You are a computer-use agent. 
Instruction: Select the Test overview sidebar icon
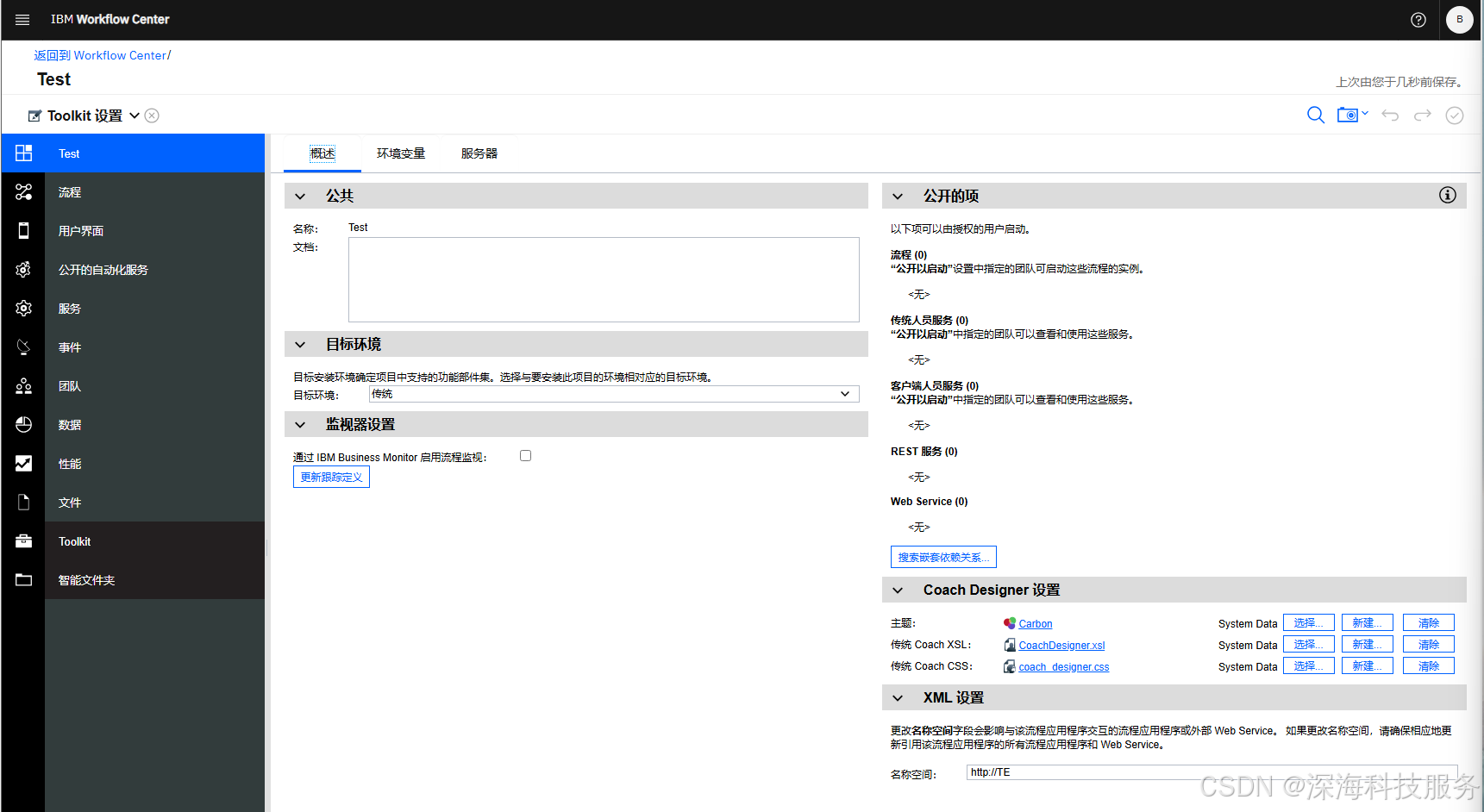pyautogui.click(x=23, y=153)
